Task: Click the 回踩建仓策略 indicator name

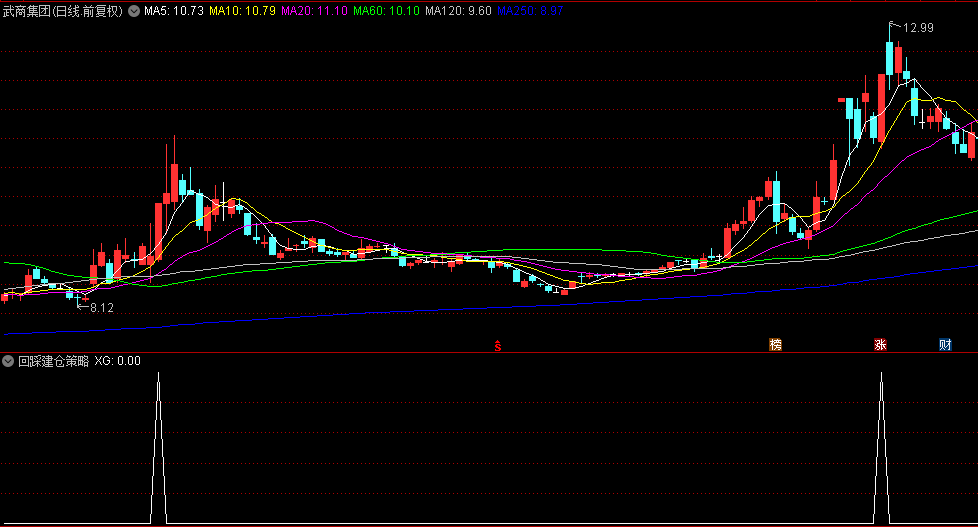Action: pyautogui.click(x=54, y=361)
